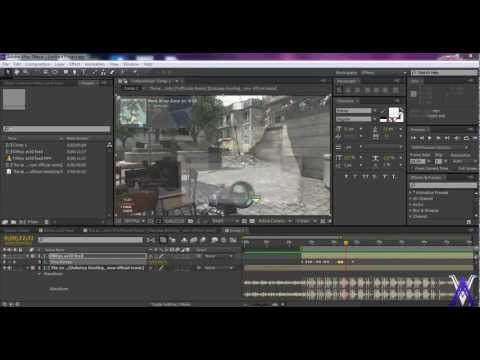Expand Animation Presets category

click(411, 193)
